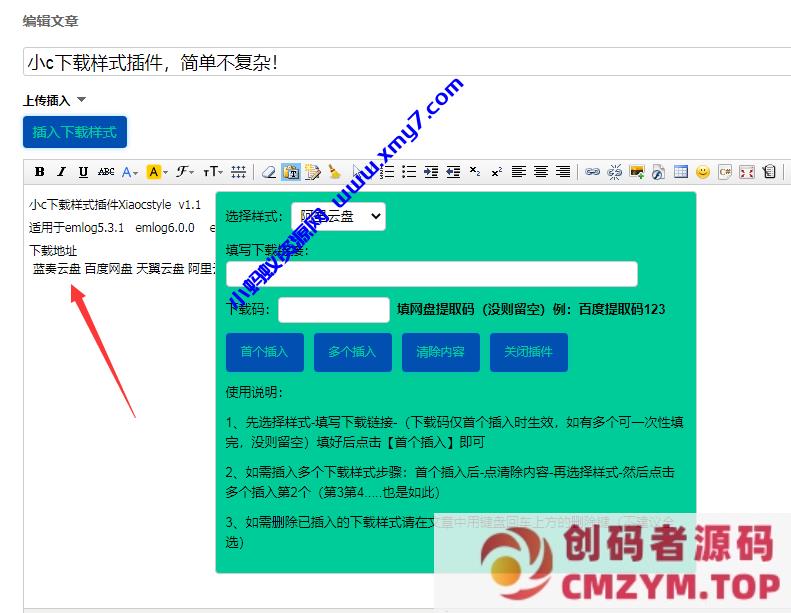This screenshot has width=791, height=613.
Task: Open the 选择样式 dropdown
Action: 338,216
